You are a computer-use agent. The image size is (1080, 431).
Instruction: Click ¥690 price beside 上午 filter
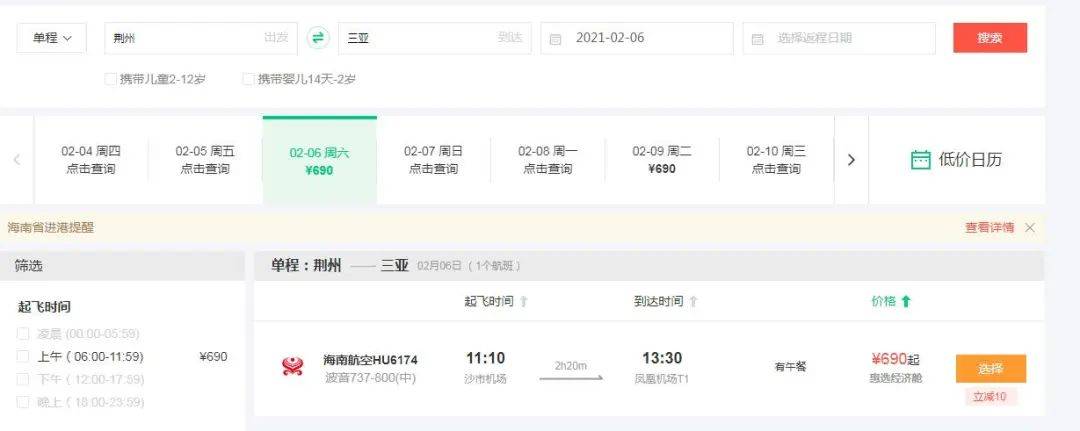coord(213,357)
